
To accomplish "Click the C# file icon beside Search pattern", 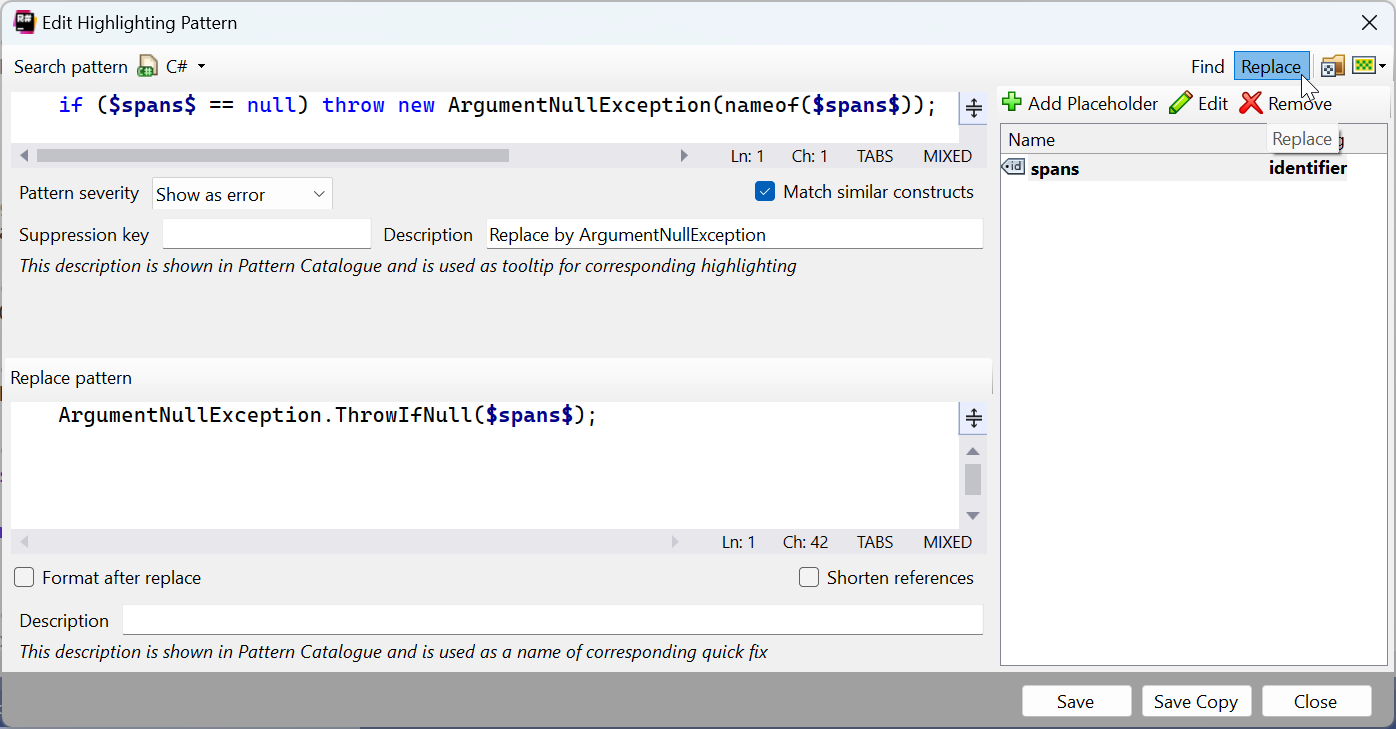I will pos(147,66).
